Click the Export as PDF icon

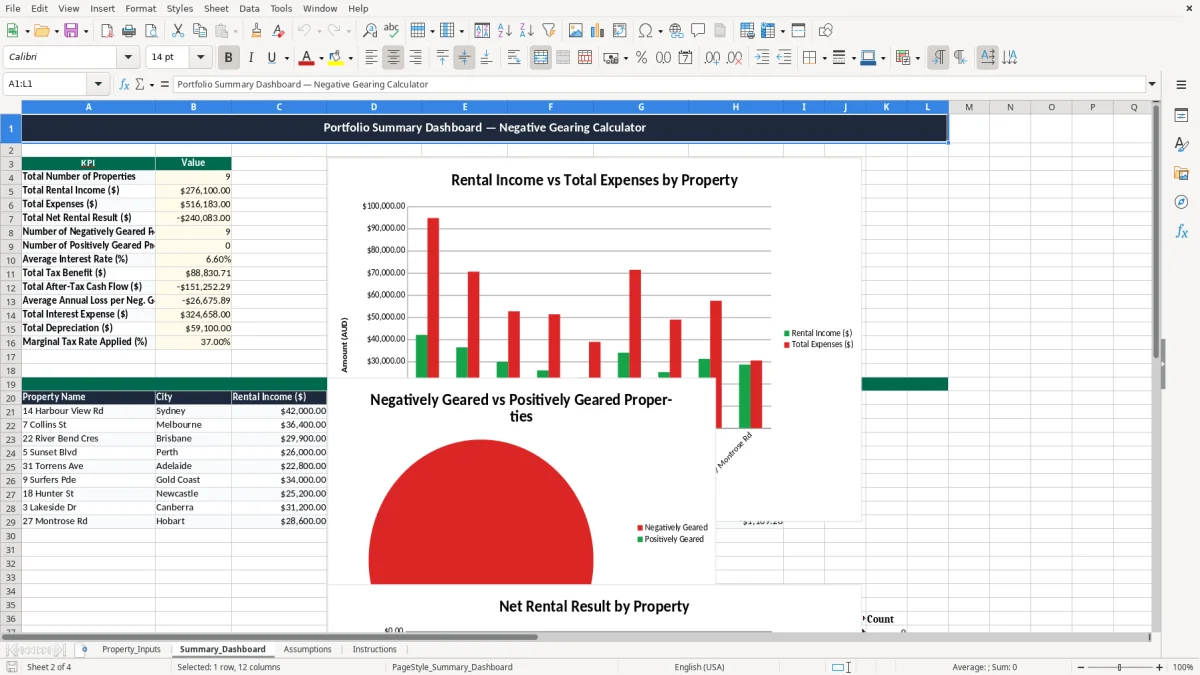coord(107,31)
